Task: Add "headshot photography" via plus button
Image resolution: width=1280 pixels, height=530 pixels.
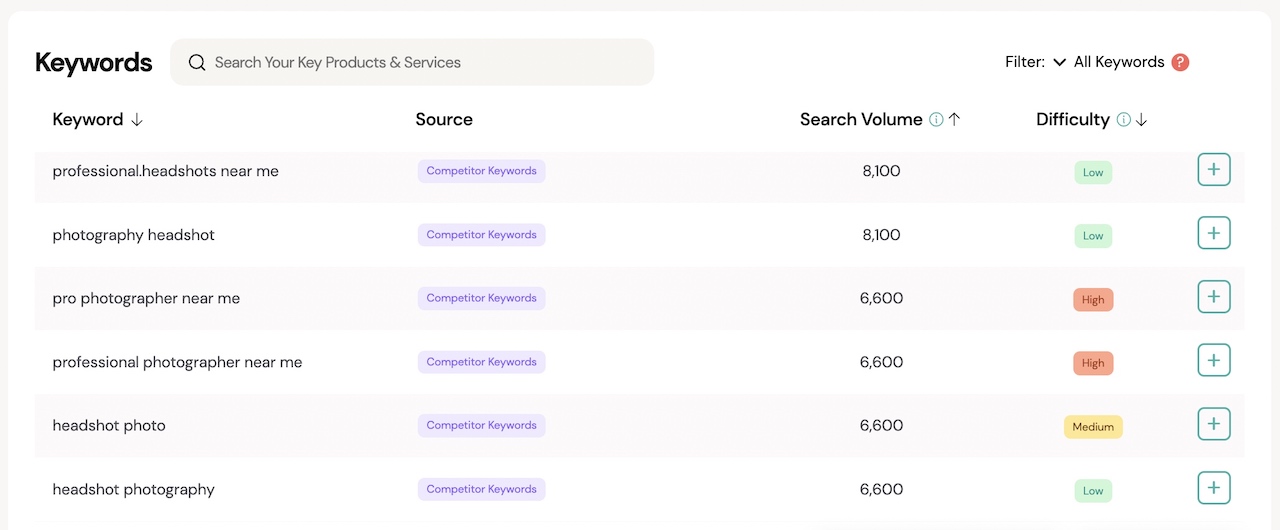Action: (1213, 488)
